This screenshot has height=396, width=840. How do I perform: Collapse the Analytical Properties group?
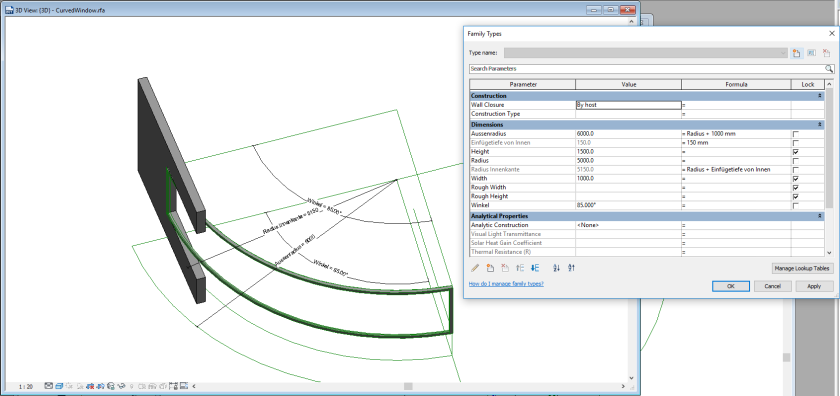(820, 215)
